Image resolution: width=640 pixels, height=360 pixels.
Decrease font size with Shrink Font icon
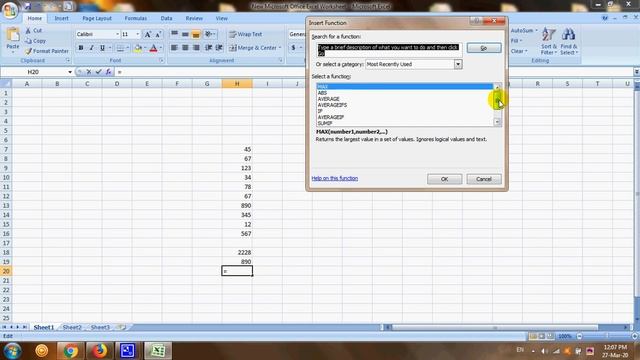coord(158,35)
